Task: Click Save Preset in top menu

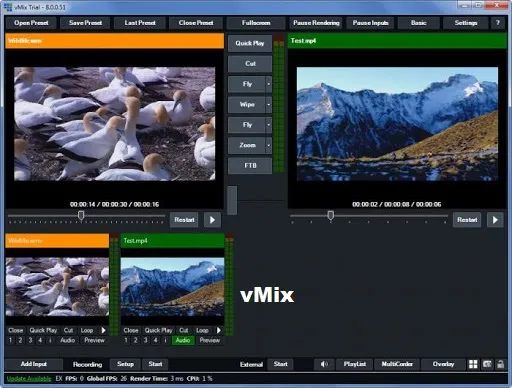Action: click(x=85, y=23)
